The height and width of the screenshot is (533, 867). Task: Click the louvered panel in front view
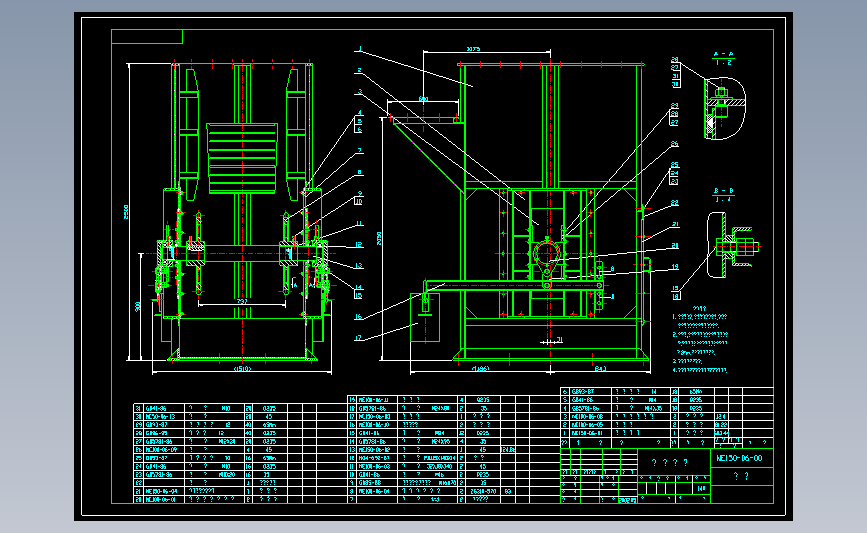(x=242, y=159)
